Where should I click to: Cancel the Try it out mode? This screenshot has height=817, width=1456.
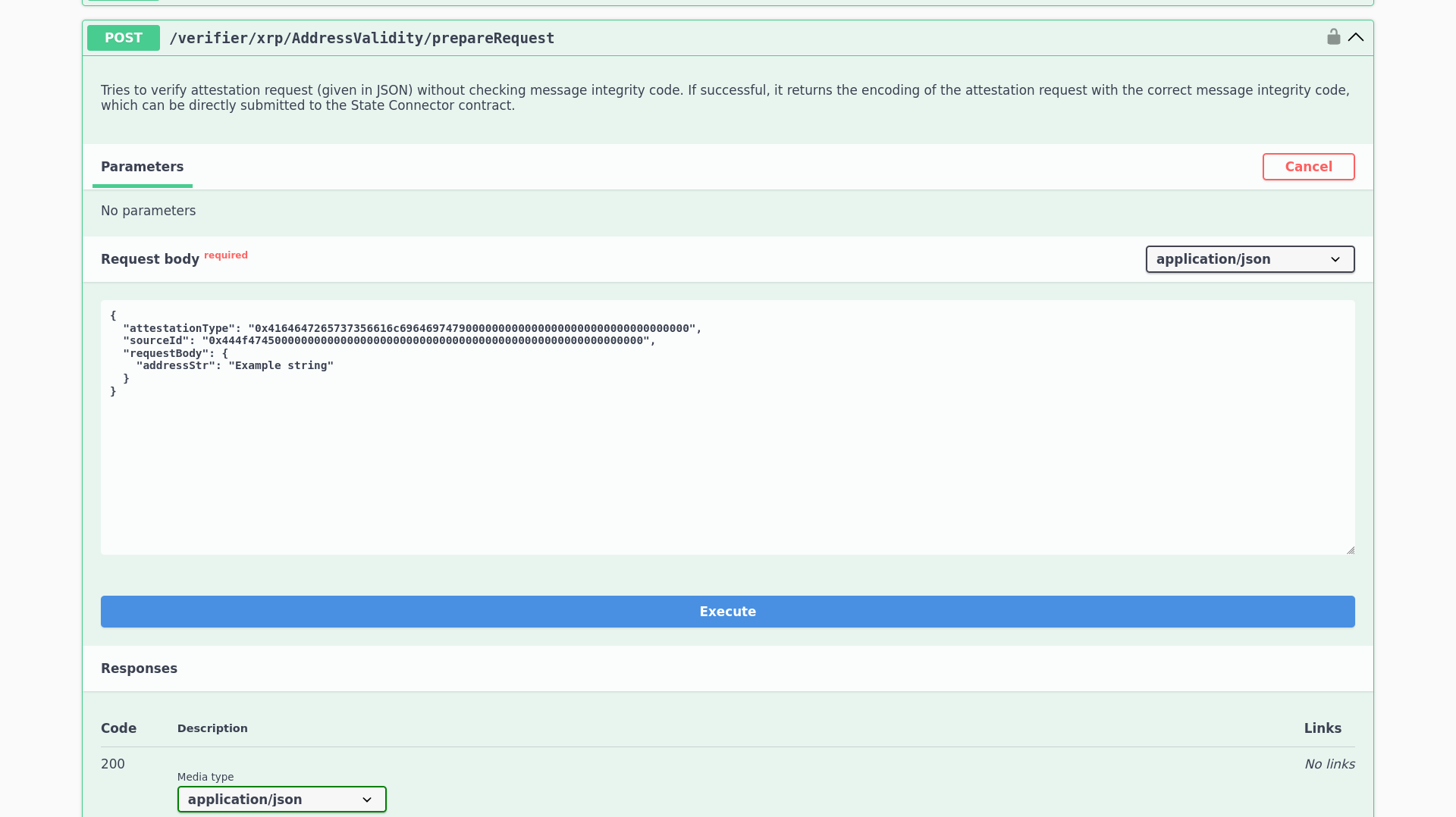1308,167
